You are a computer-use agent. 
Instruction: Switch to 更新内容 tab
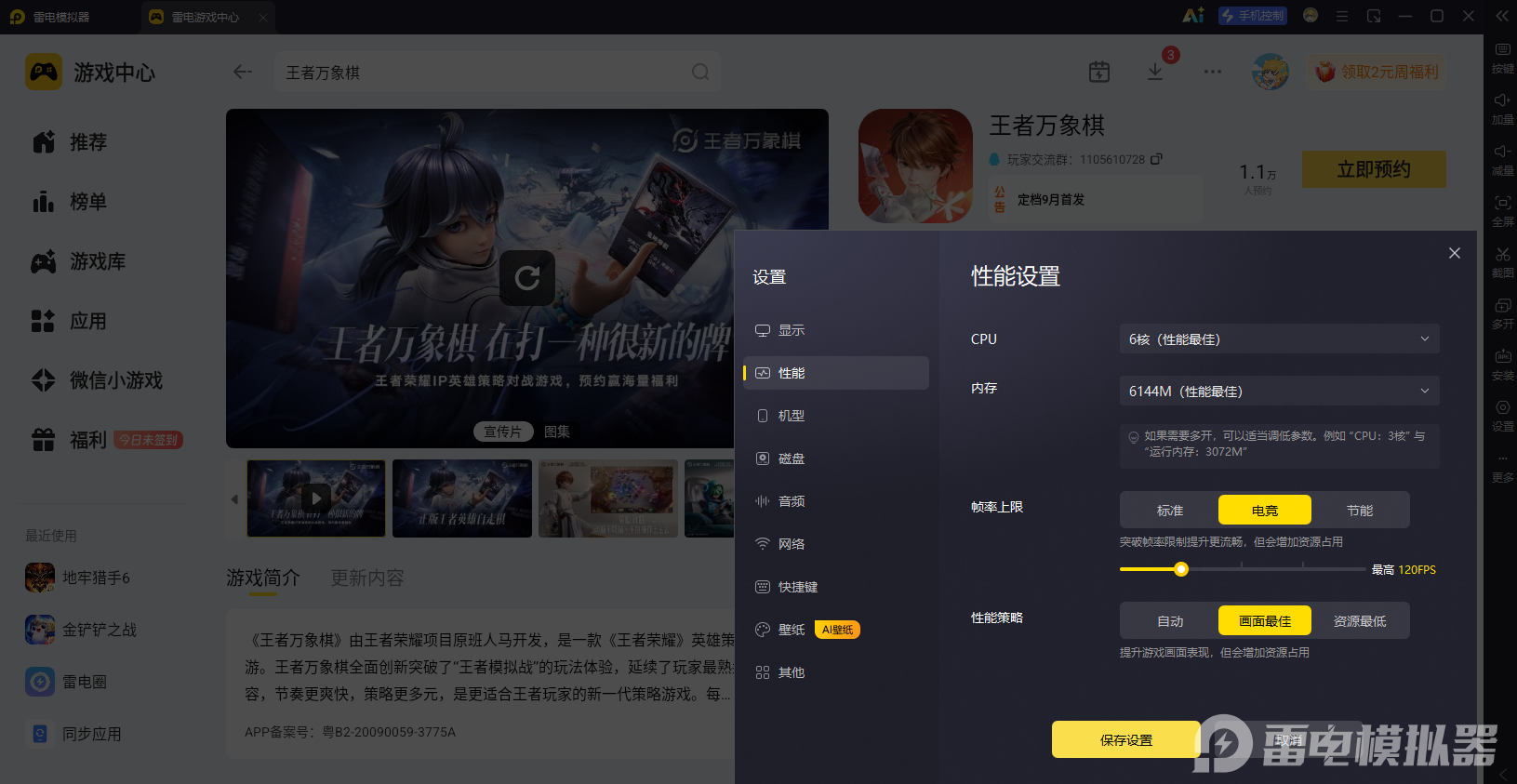(367, 578)
